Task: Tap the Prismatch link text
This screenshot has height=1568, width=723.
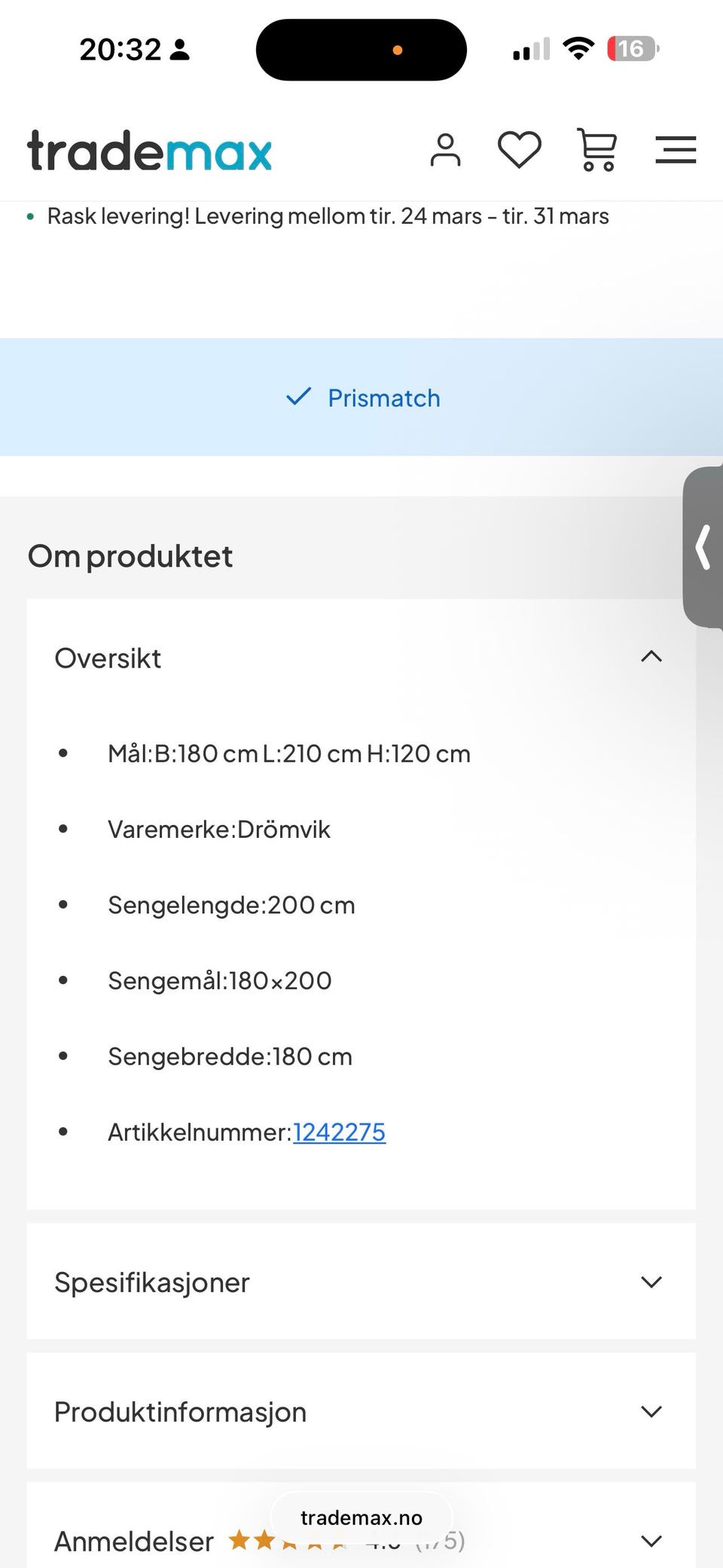Action: 384,398
